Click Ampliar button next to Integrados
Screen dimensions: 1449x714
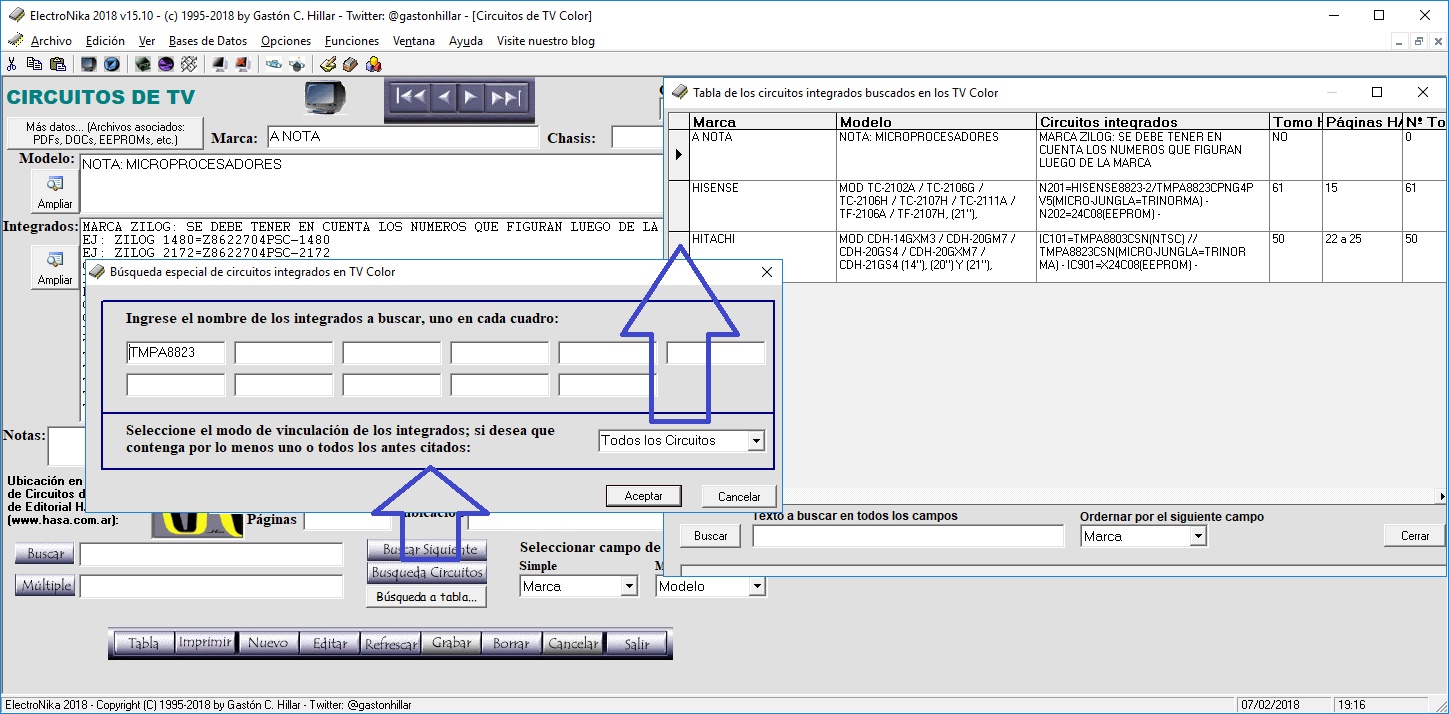[55, 267]
